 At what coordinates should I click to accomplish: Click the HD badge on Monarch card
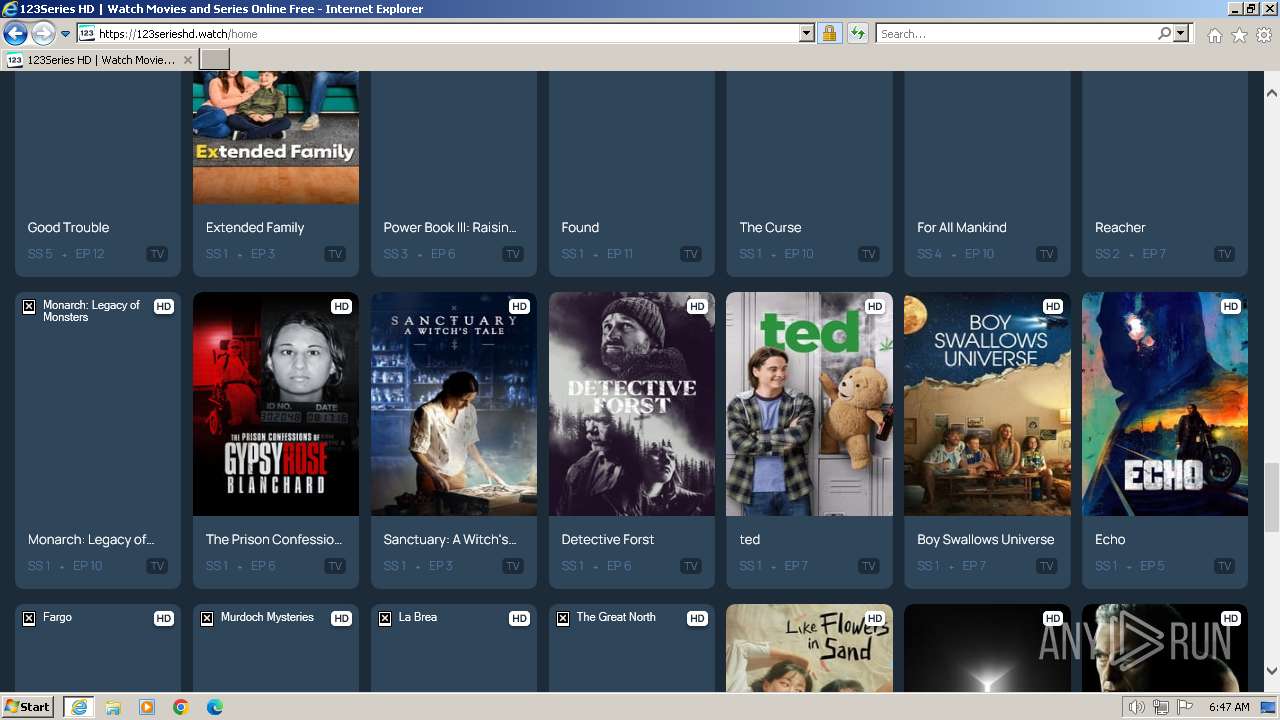click(x=163, y=306)
